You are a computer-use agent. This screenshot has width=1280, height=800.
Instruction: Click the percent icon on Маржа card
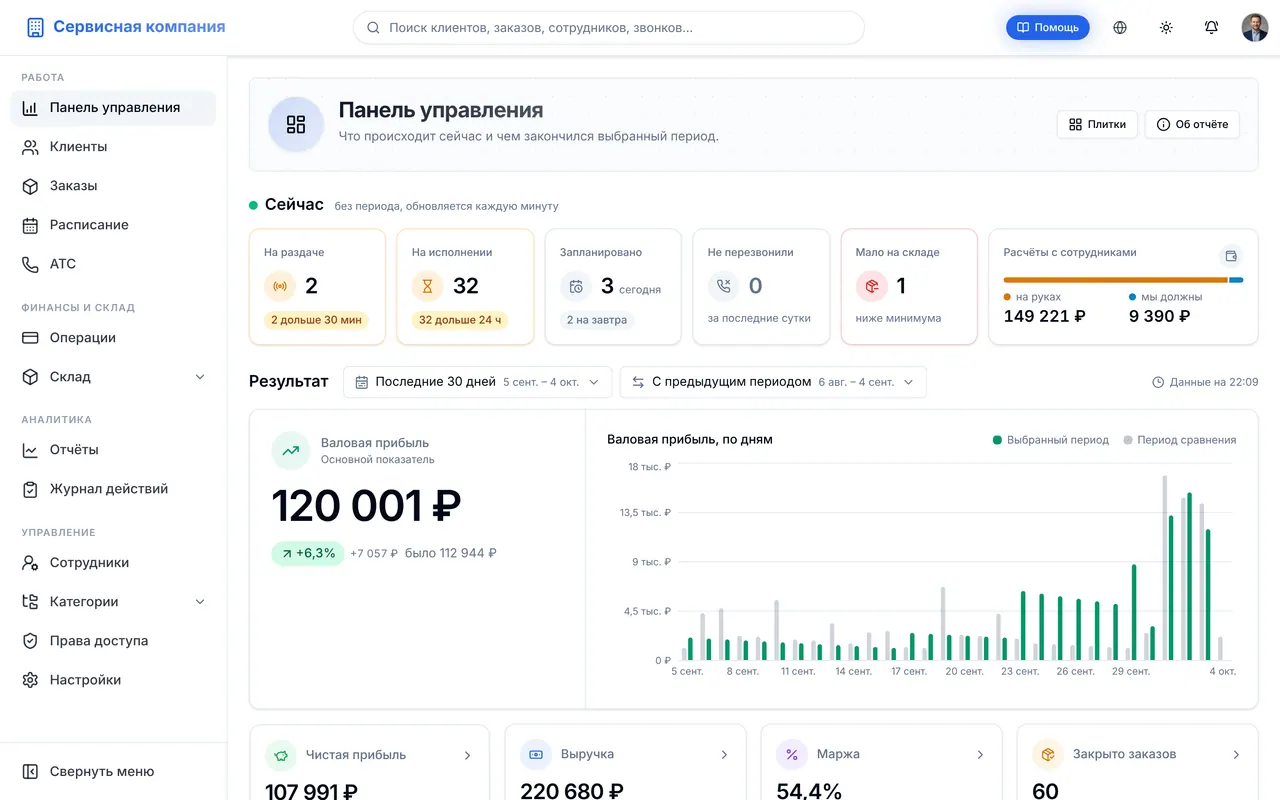[x=792, y=755]
